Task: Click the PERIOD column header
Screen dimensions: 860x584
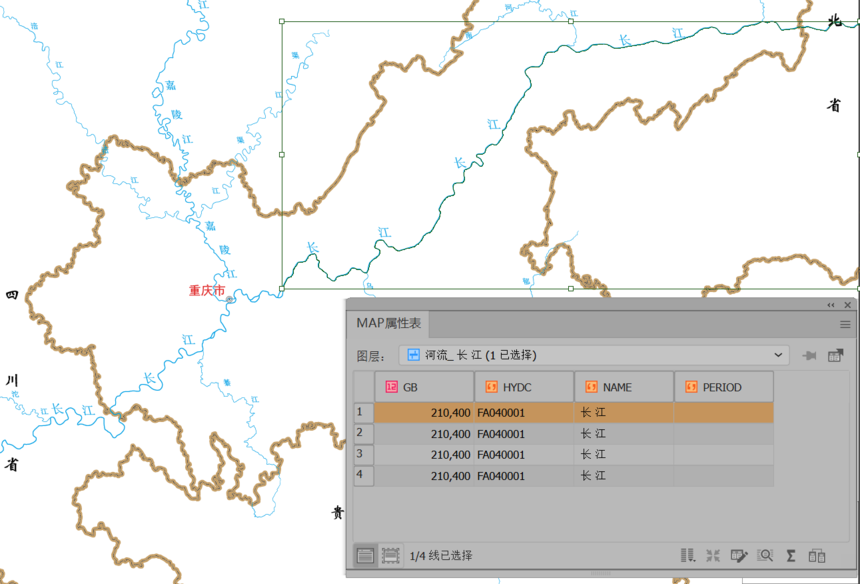Action: click(724, 387)
